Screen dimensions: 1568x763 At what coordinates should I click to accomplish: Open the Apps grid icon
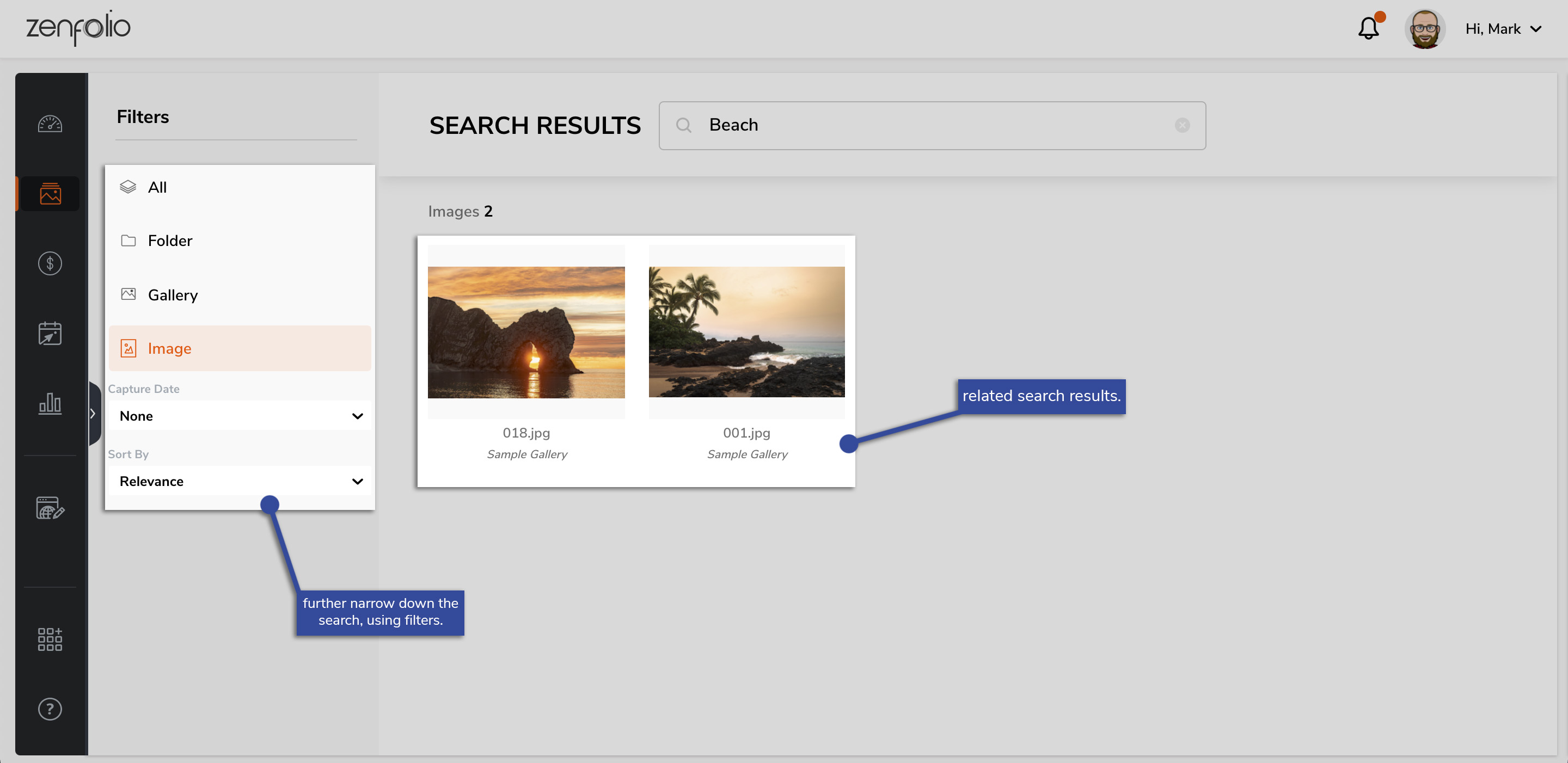tap(50, 638)
